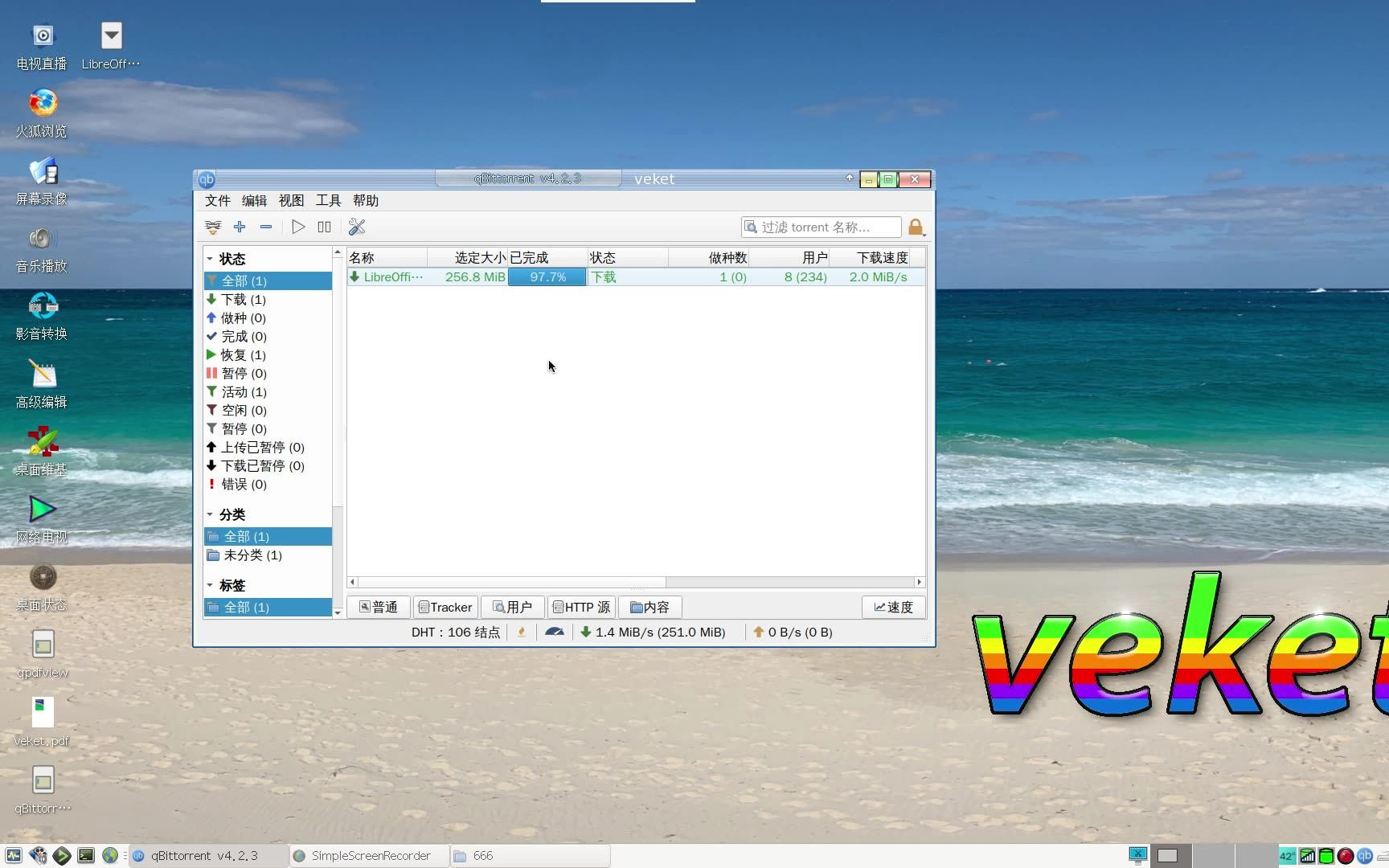Open the 速度 speed graph tab
This screenshot has width=1389, height=868.
pos(894,607)
